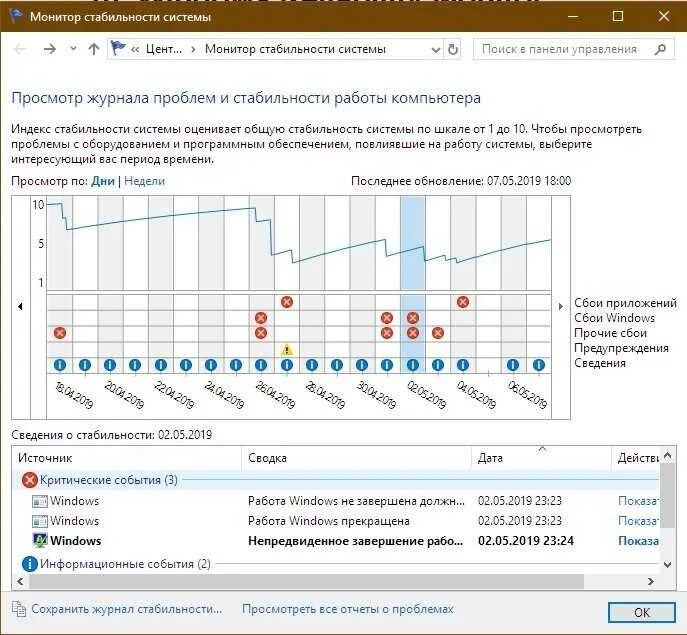This screenshot has width=687, height=635.
Task: Select the information icon for 22.04.2019
Action: pos(160,365)
